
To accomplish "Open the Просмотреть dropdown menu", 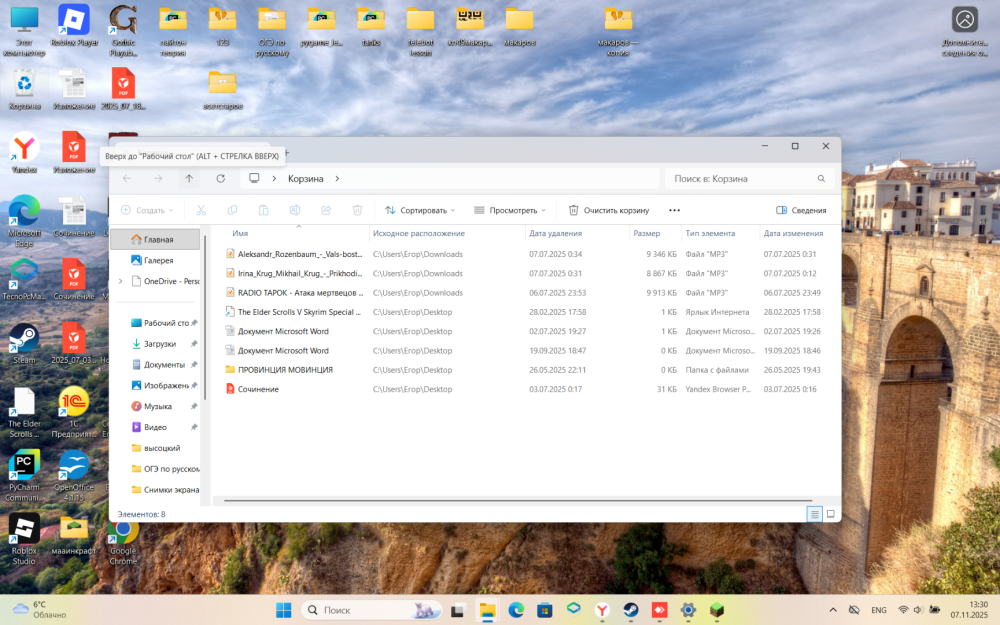I will click(x=510, y=210).
